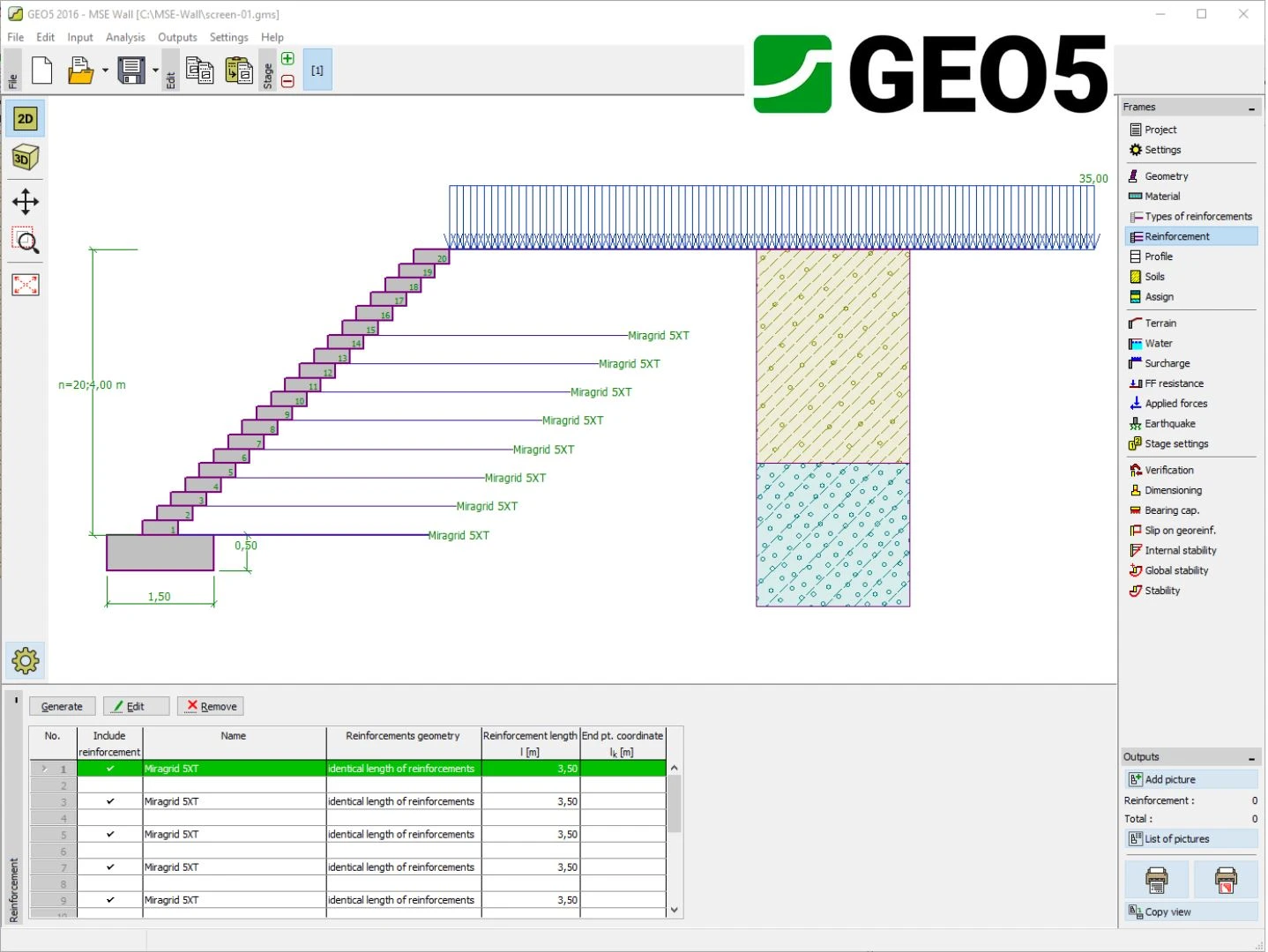Click the Generate button
The image size is (1268, 952).
pos(62,705)
